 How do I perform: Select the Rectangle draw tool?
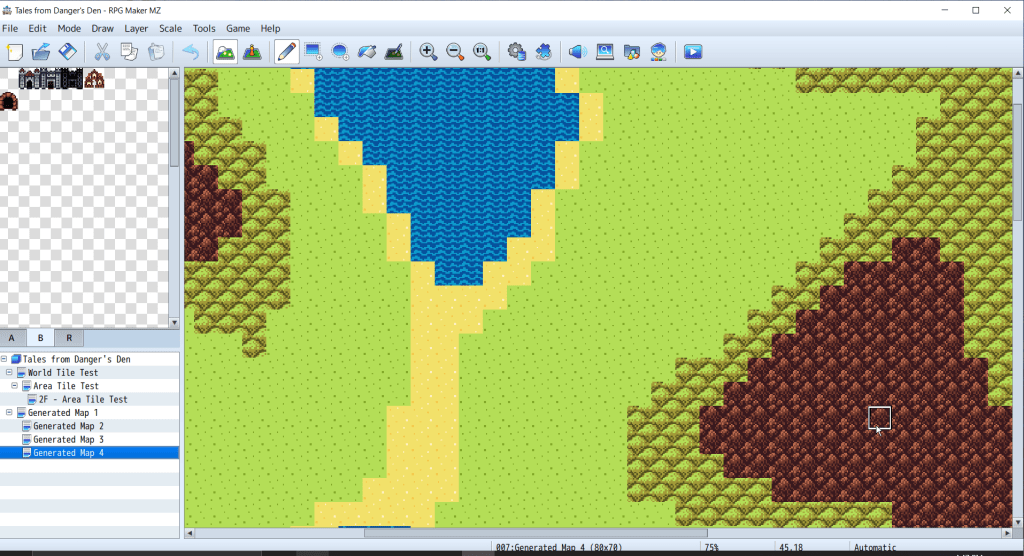click(x=313, y=51)
